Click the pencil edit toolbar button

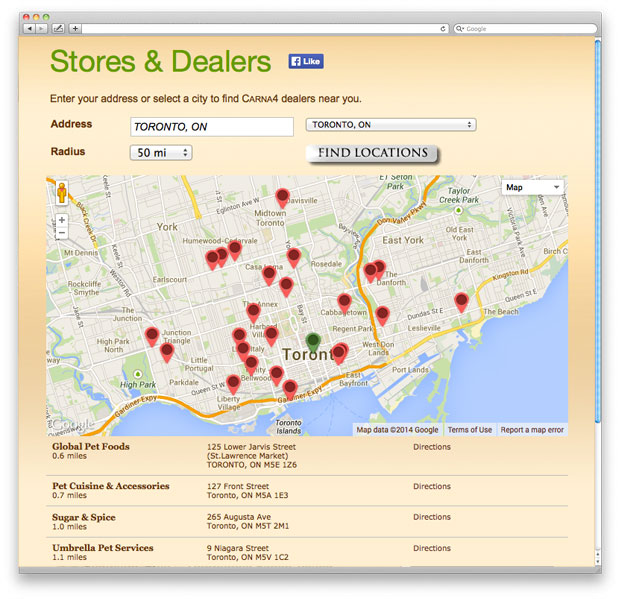coord(59,28)
